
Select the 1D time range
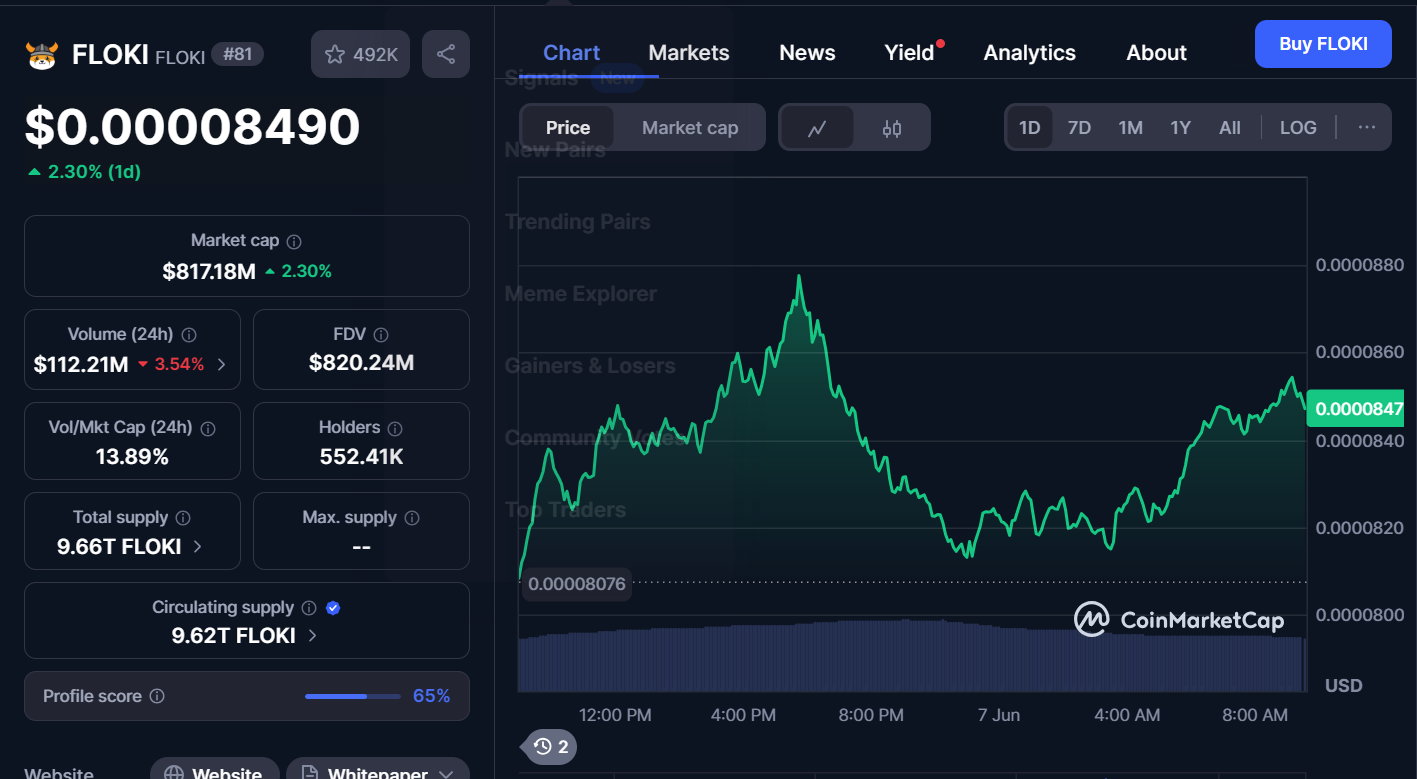pos(1030,128)
